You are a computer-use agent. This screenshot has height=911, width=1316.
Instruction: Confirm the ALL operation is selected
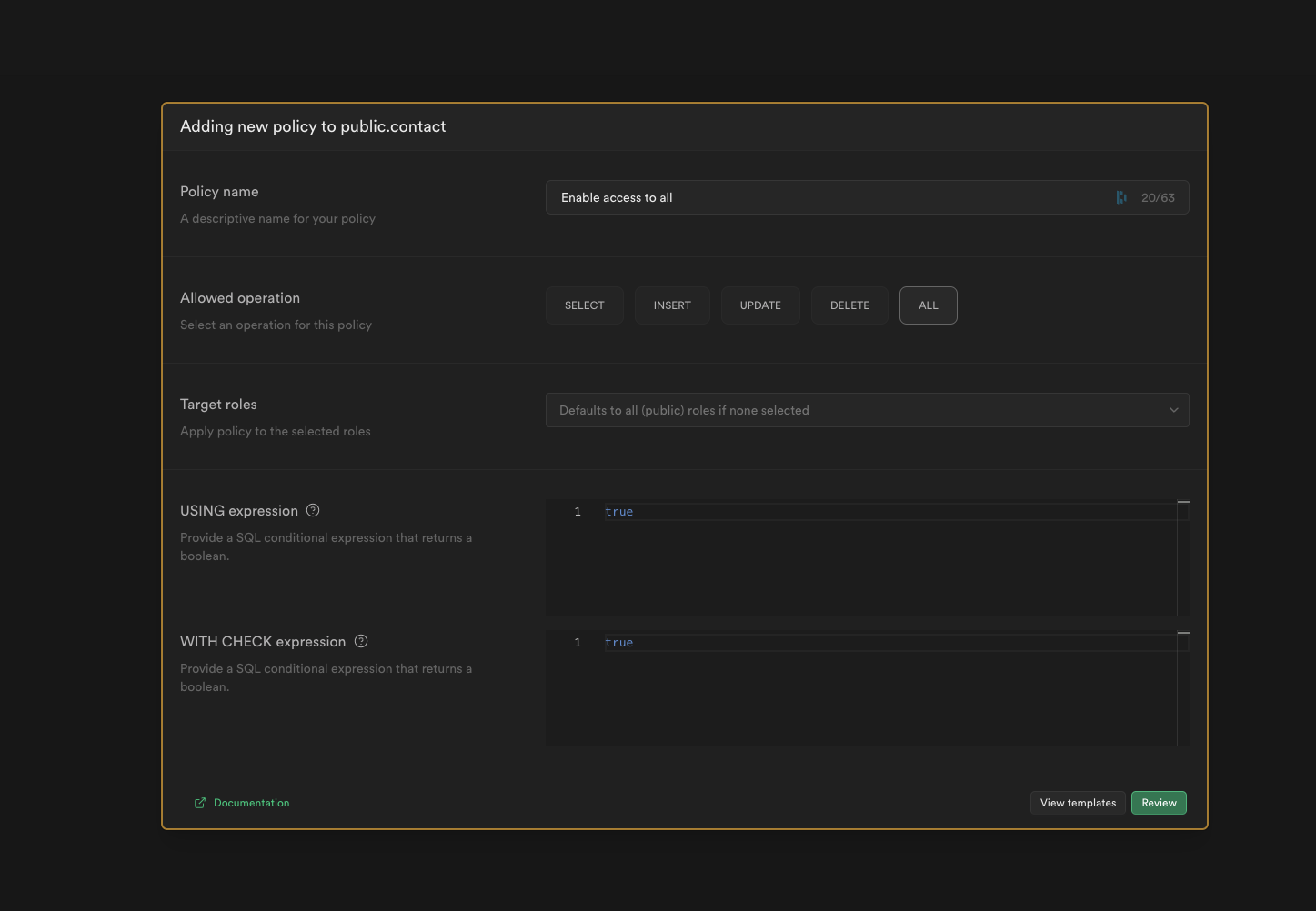coord(928,305)
